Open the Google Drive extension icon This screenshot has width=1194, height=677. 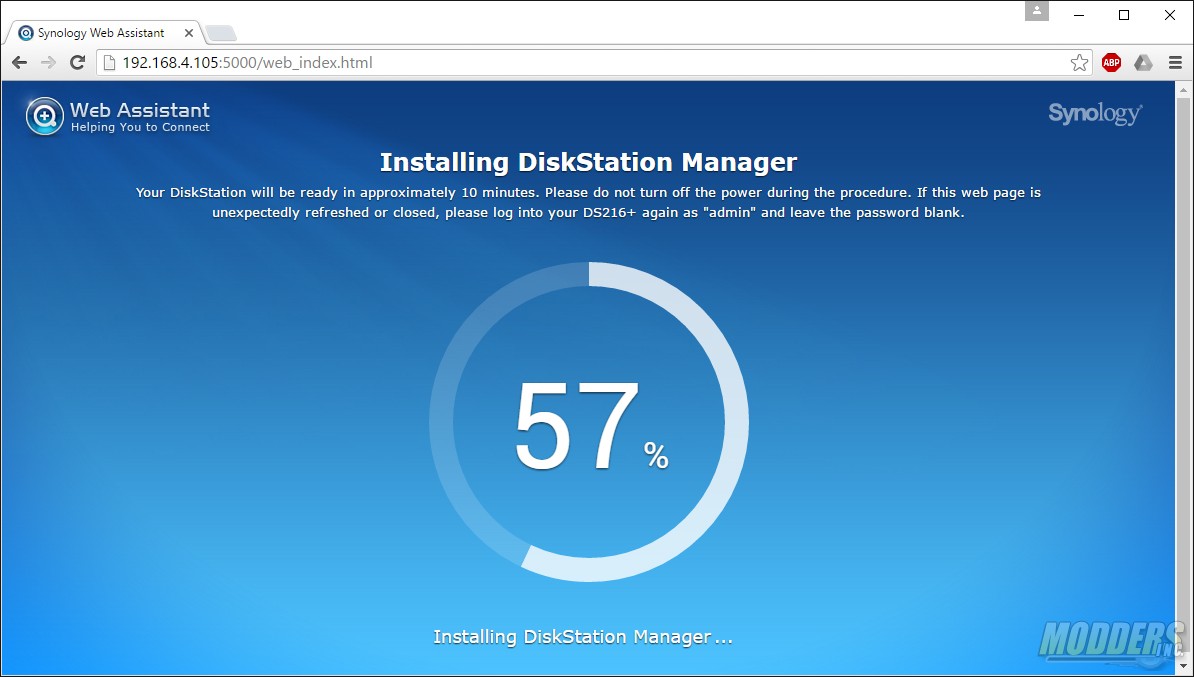click(x=1143, y=62)
